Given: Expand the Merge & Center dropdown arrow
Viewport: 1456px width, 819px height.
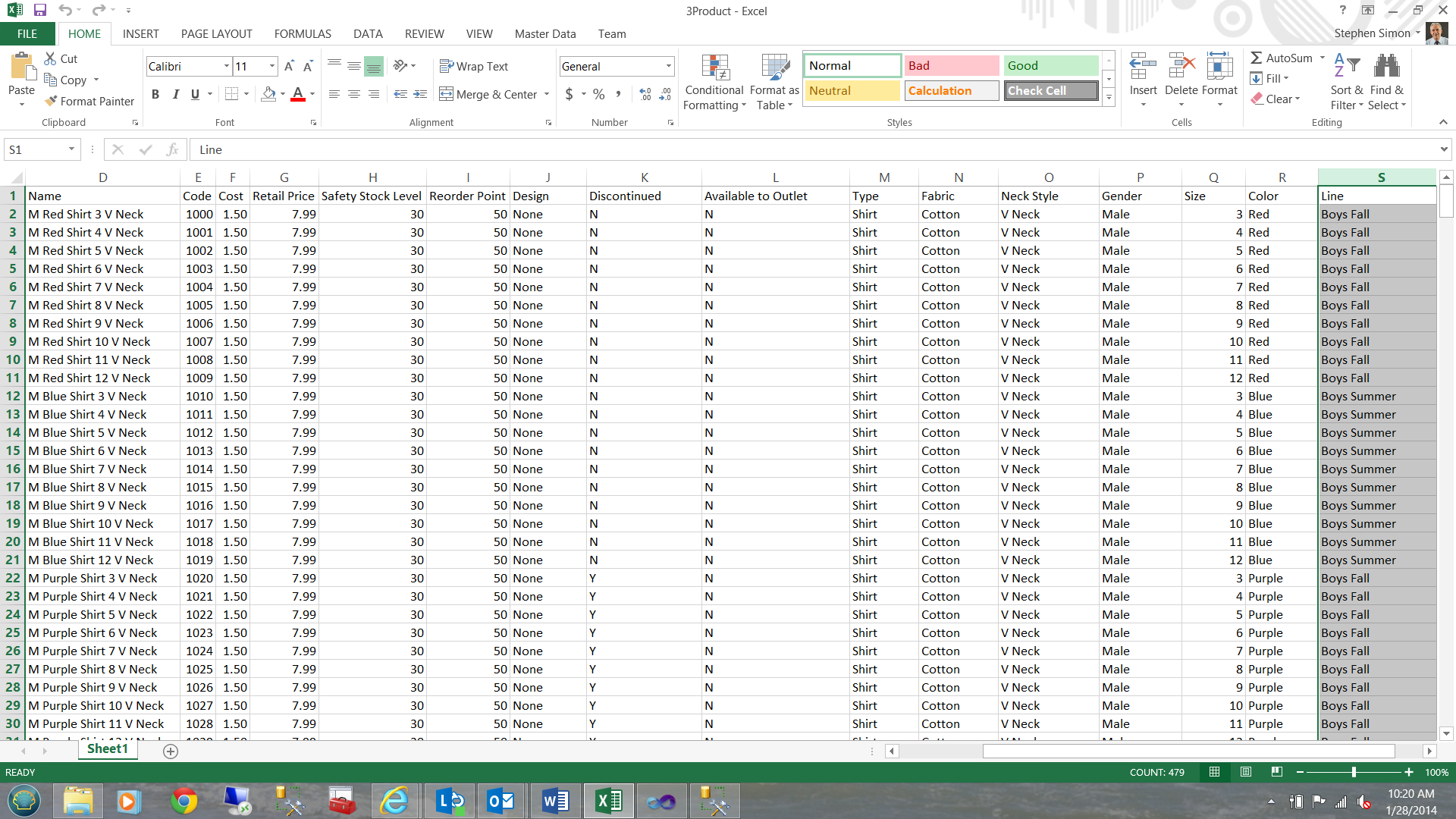Looking at the screenshot, I should [547, 94].
